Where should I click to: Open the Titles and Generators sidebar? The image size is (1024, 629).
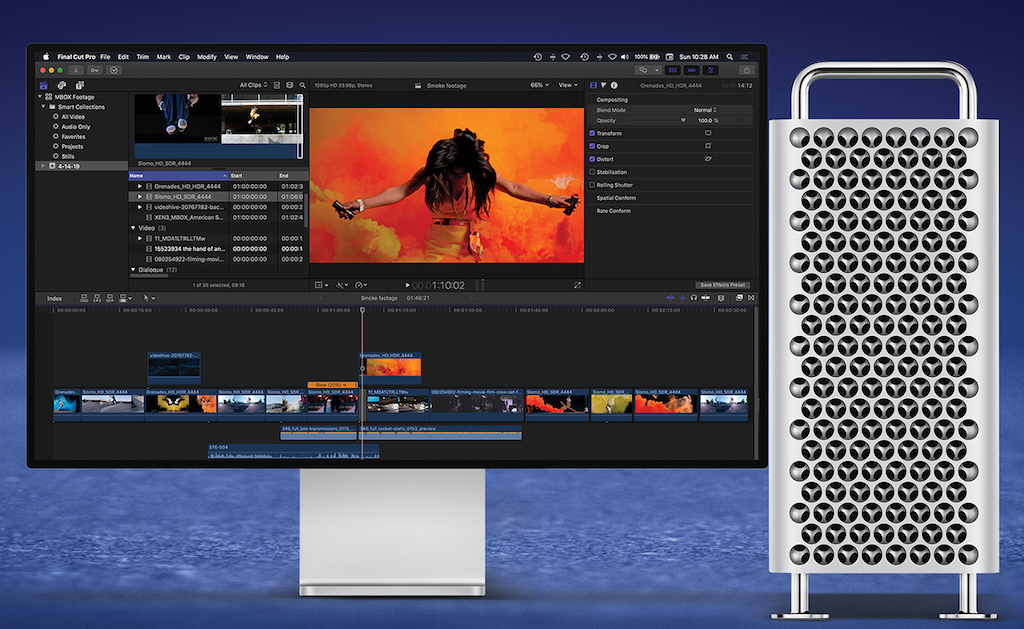point(80,86)
